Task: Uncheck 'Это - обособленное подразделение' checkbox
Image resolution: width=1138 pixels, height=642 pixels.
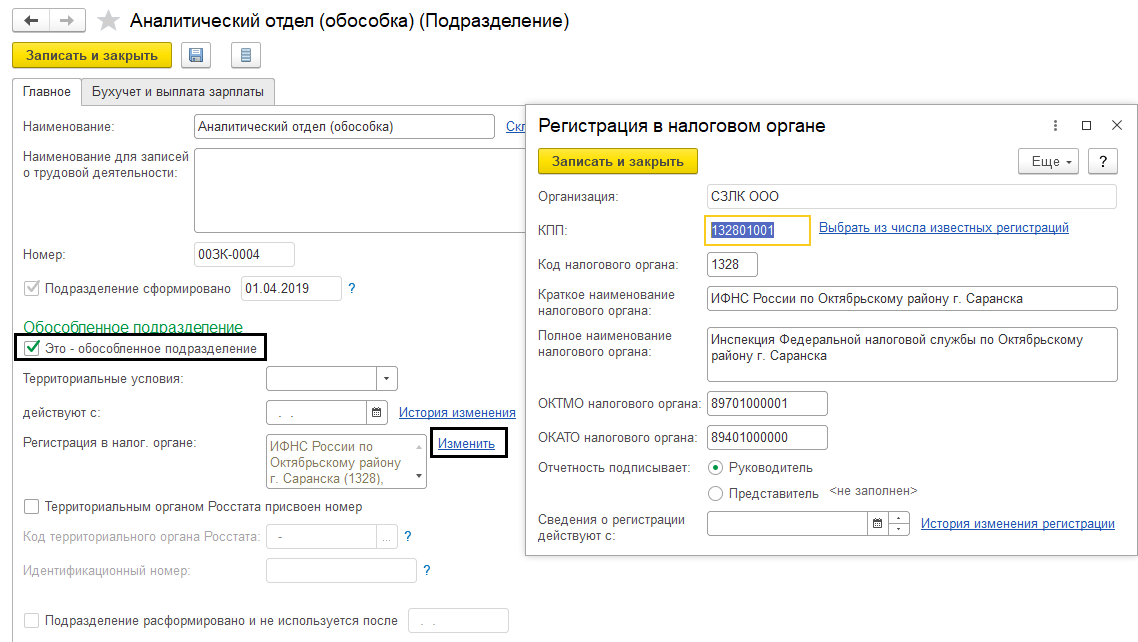Action: point(32,348)
